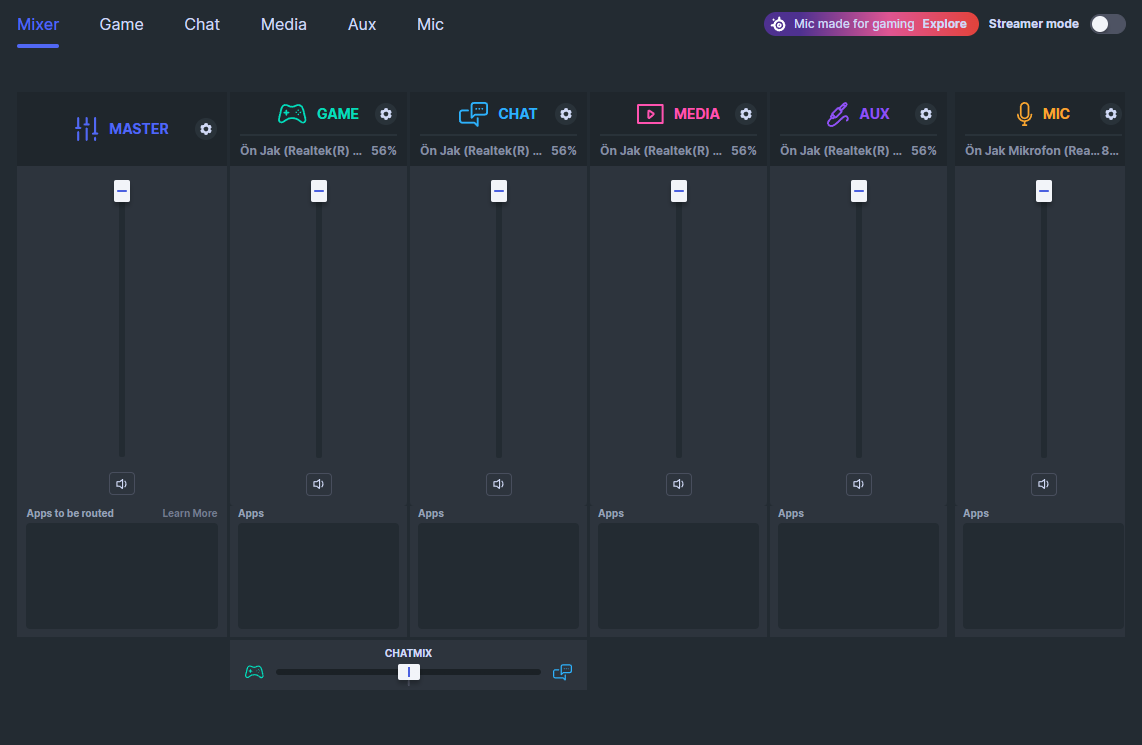1142x745 pixels.
Task: Switch to the Aux tab
Action: (x=362, y=24)
